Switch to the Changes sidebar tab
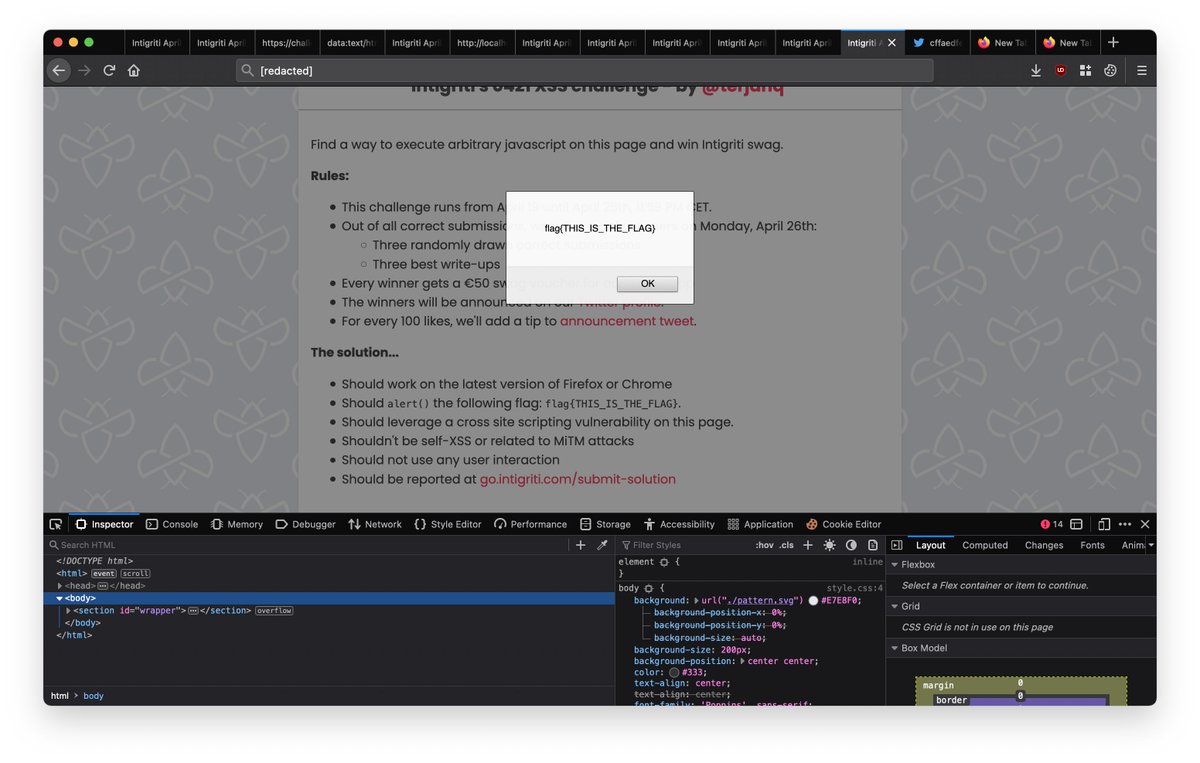Viewport: 1200px width, 763px height. [1044, 545]
